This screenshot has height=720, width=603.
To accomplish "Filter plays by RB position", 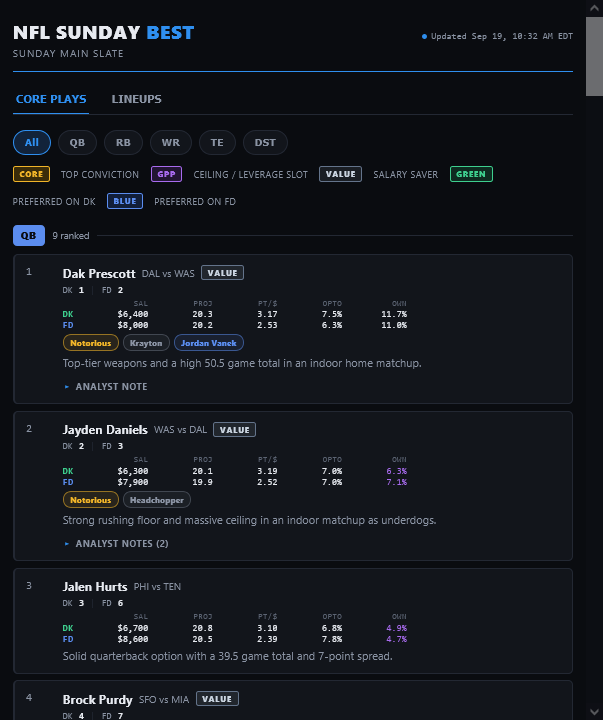I will click(x=123, y=142).
